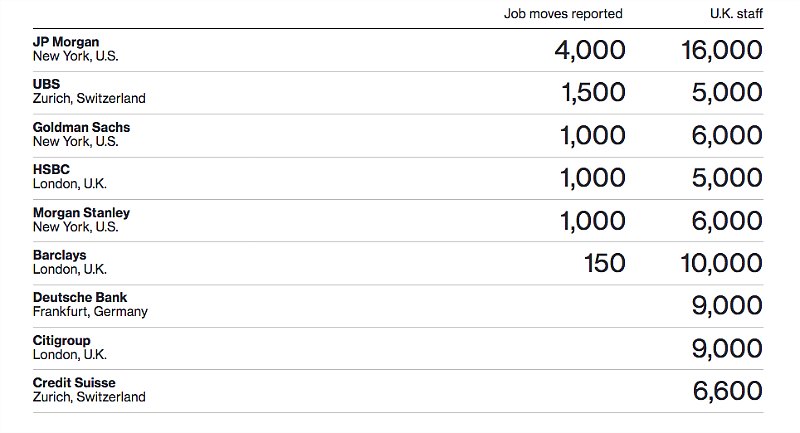Select the Deutsche Bank name
The image size is (800, 433).
tap(80, 297)
